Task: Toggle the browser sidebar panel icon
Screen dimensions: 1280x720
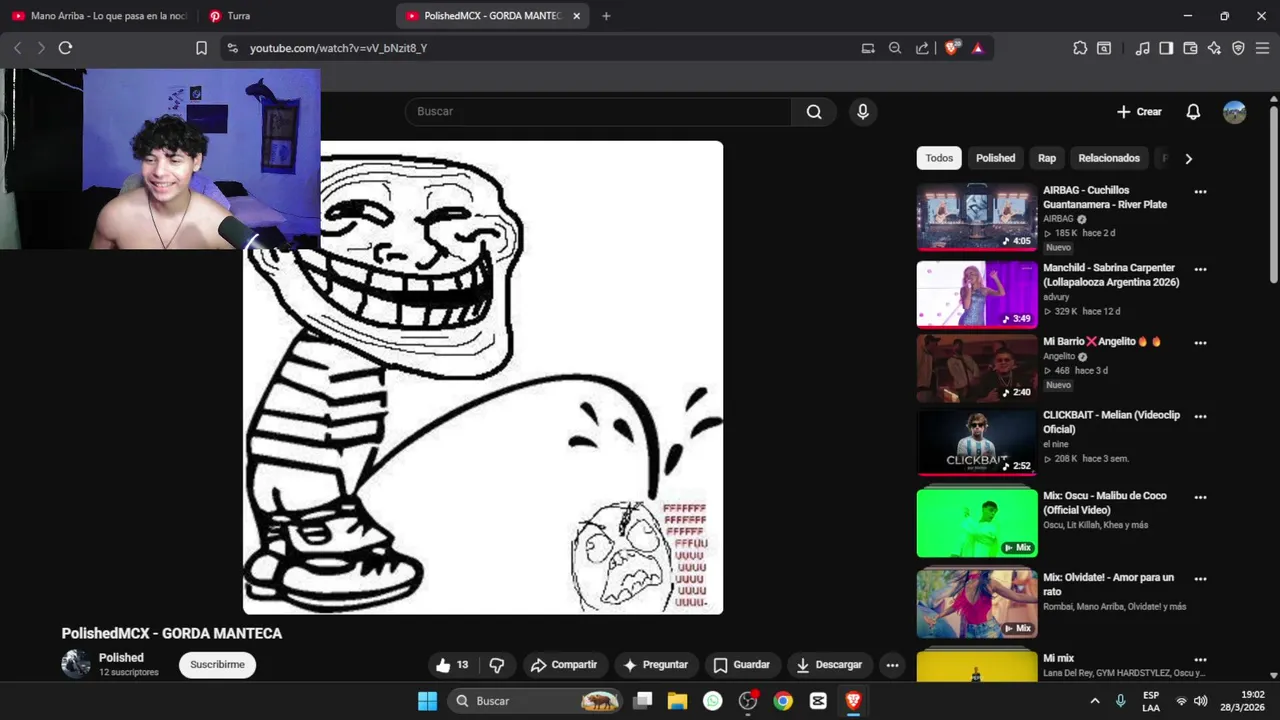Action: pos(1166,48)
